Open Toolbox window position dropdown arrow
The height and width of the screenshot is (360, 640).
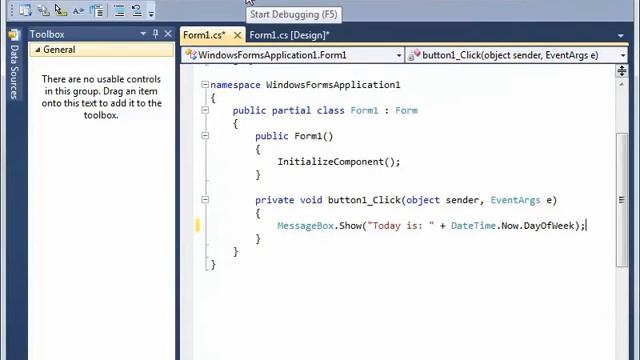(143, 34)
